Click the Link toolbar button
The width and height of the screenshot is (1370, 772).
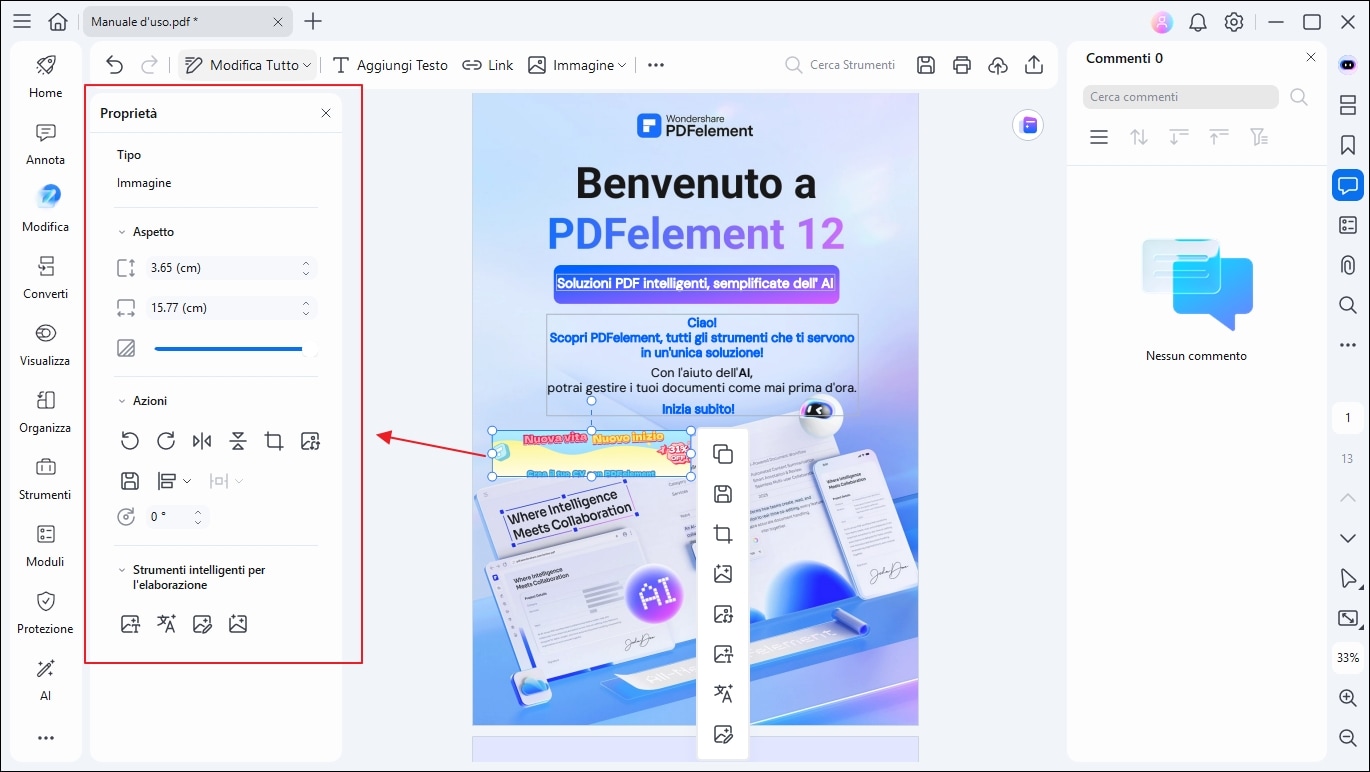(487, 64)
